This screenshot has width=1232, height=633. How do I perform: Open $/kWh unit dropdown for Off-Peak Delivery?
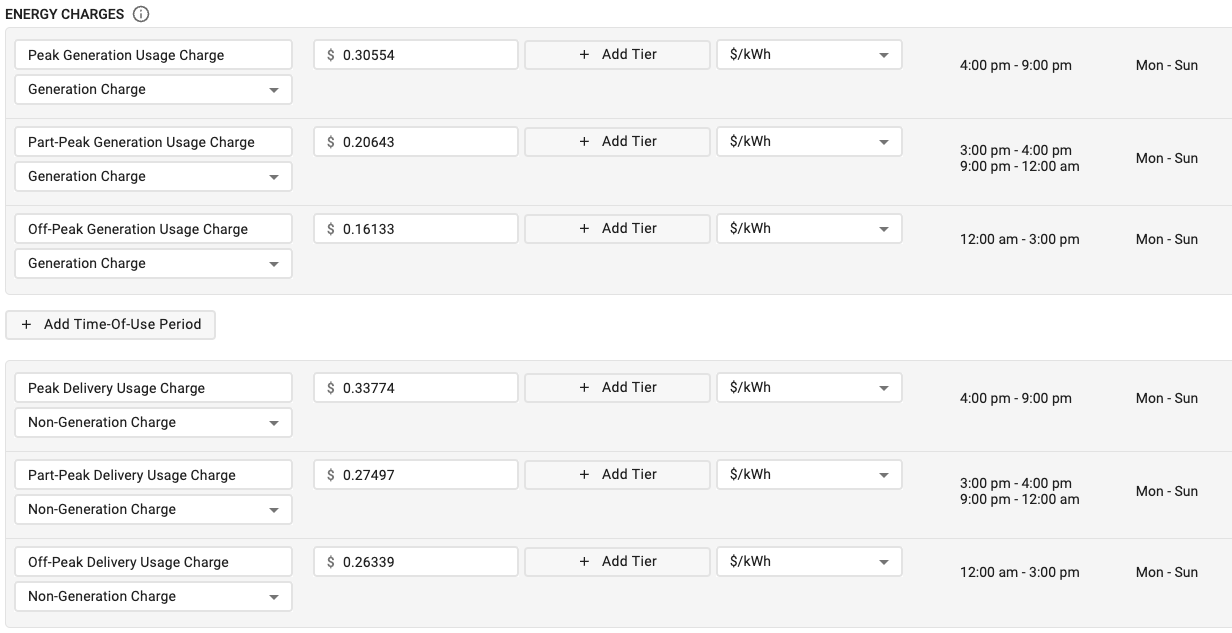(x=809, y=562)
